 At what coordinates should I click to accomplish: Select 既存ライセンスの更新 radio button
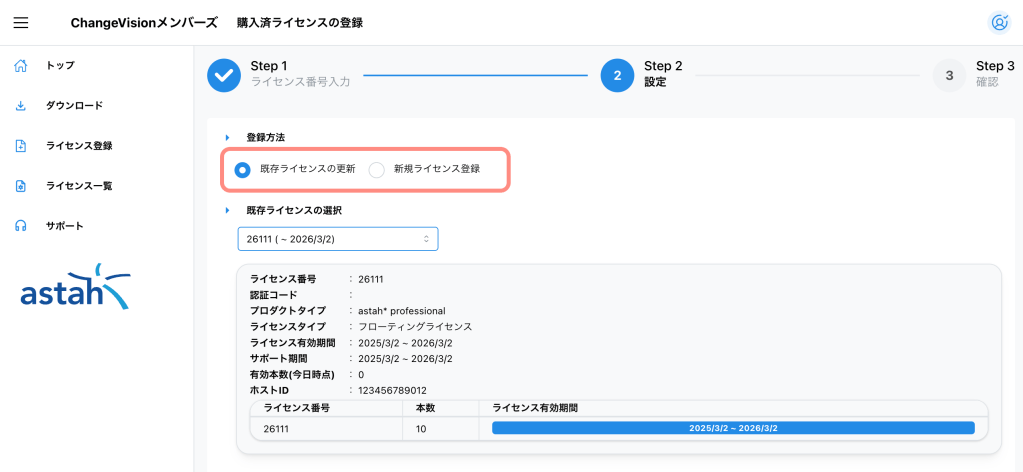[242, 170]
